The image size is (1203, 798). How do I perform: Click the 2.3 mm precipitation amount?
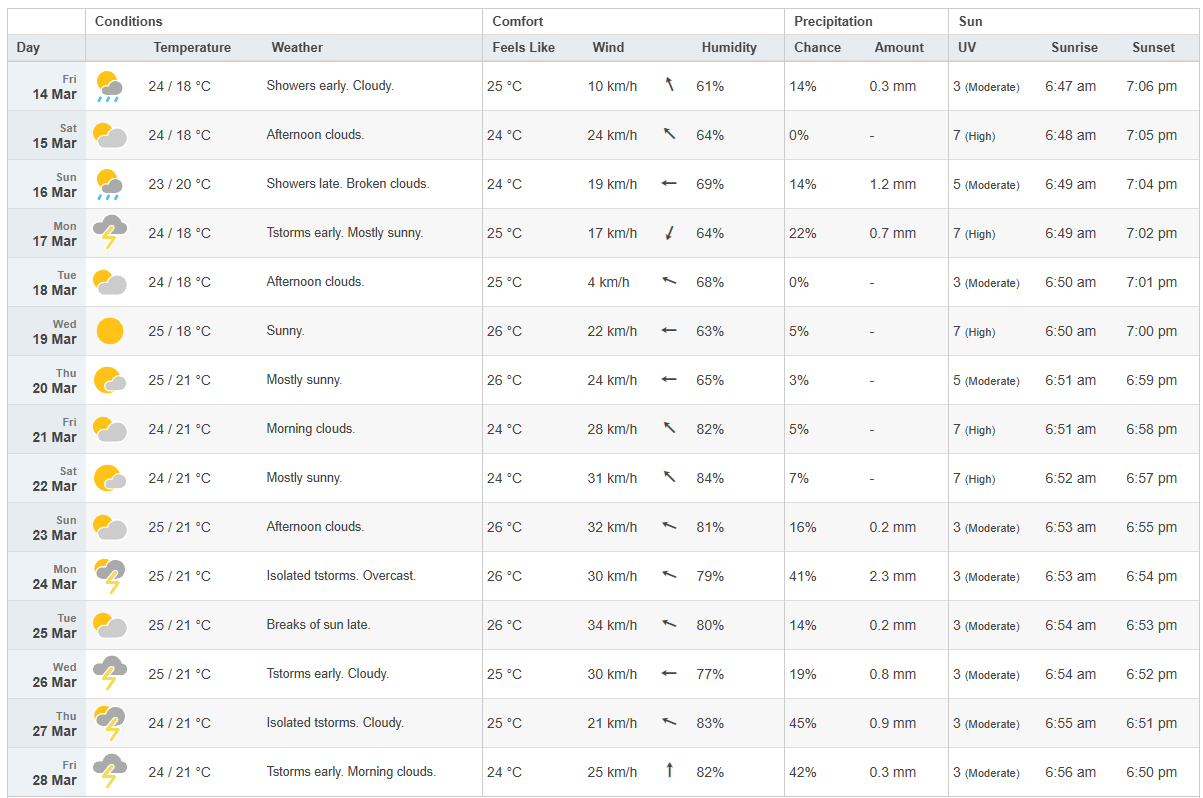click(x=893, y=576)
